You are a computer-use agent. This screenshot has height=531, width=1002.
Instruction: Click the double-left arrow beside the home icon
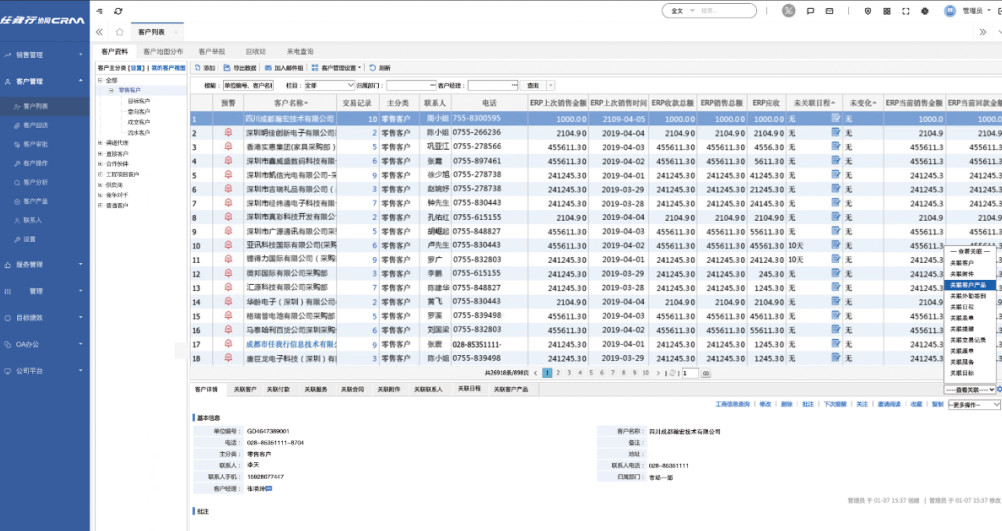(99, 31)
